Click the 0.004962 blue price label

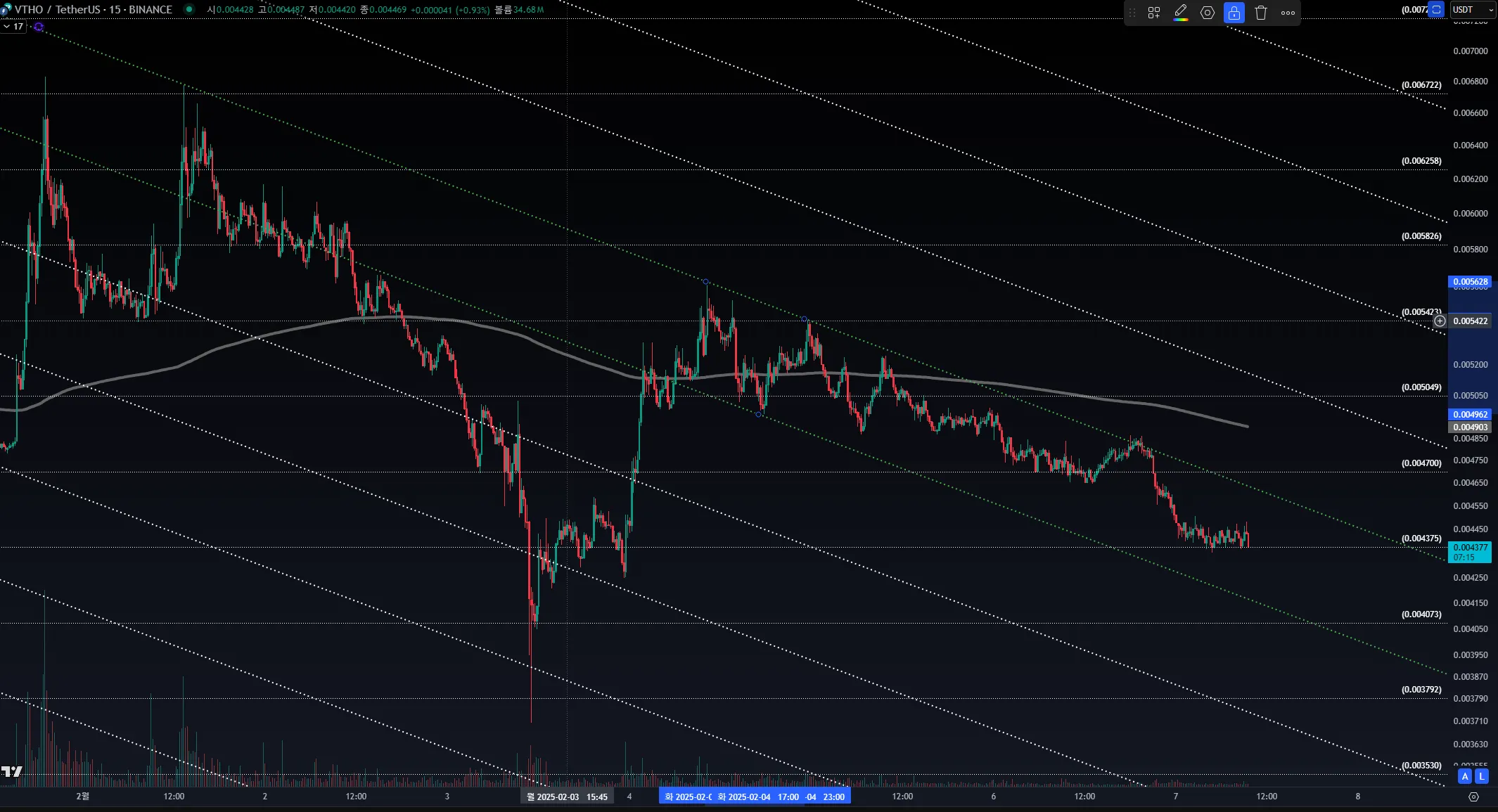click(x=1470, y=415)
